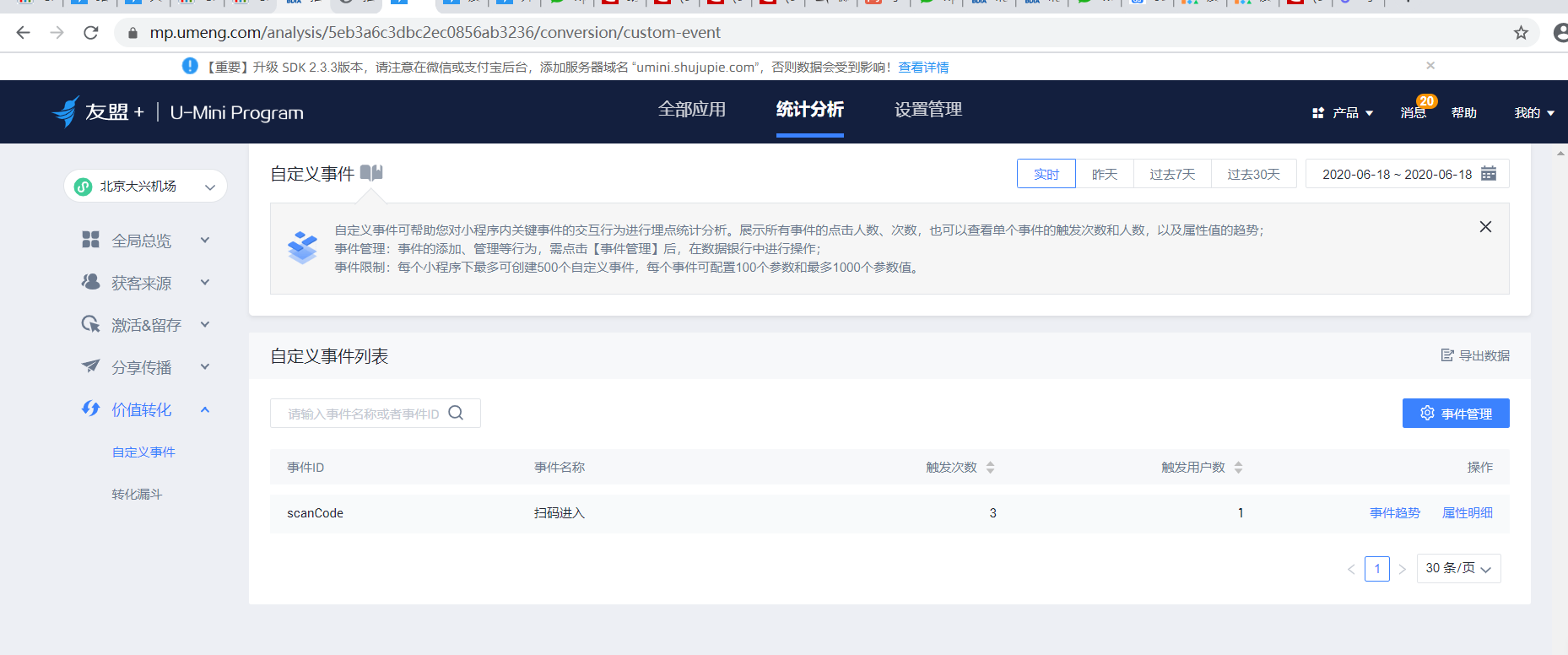Screen dimensions: 1568x655
Task: Bookmark this page with star icon
Action: coord(1521,33)
